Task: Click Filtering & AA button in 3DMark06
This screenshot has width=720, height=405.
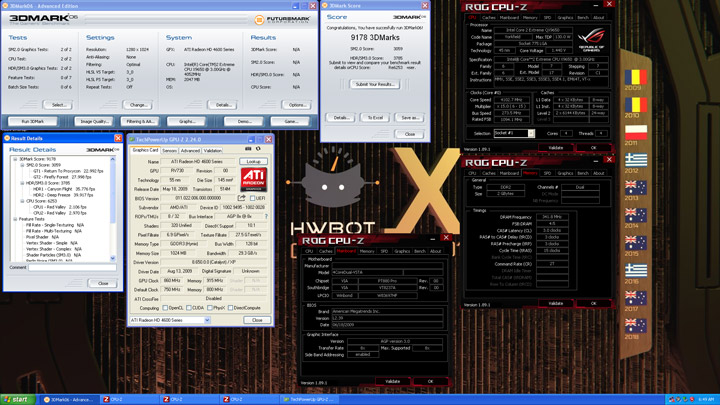Action: click(x=140, y=121)
